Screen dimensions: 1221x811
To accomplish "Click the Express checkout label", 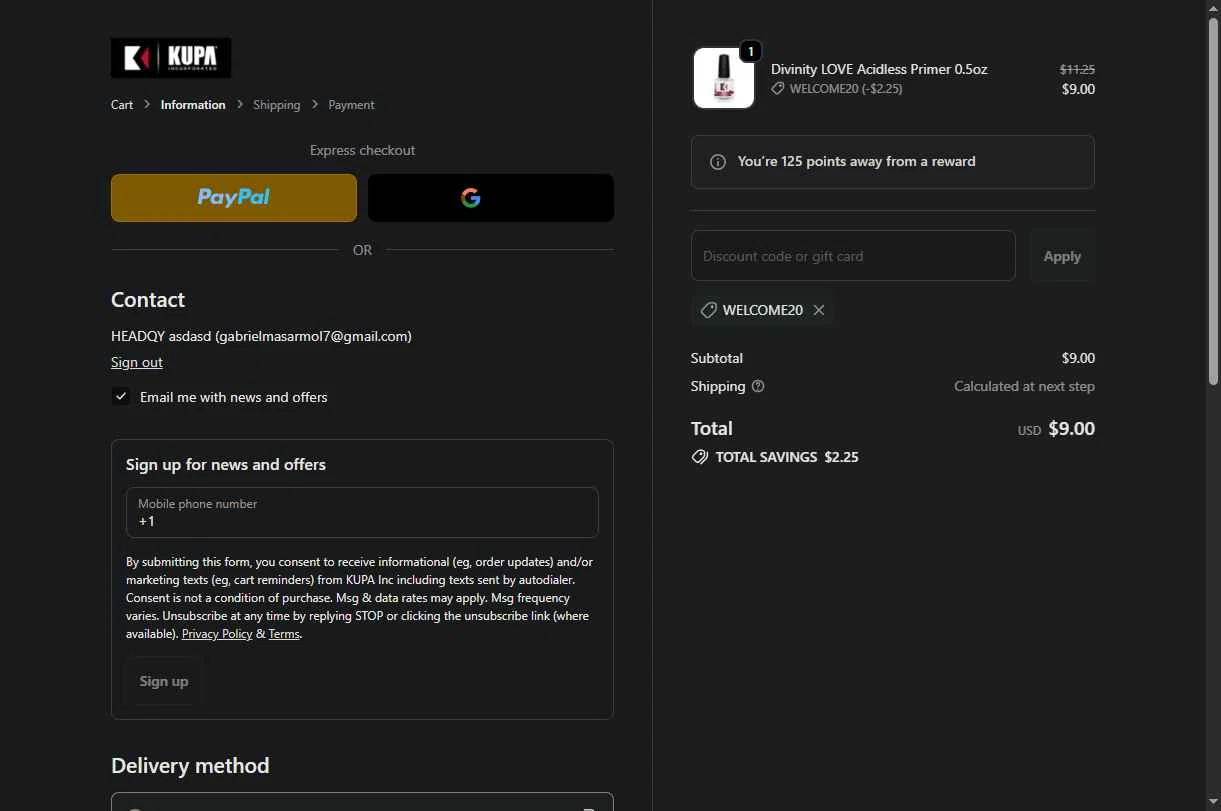I will coord(362,150).
